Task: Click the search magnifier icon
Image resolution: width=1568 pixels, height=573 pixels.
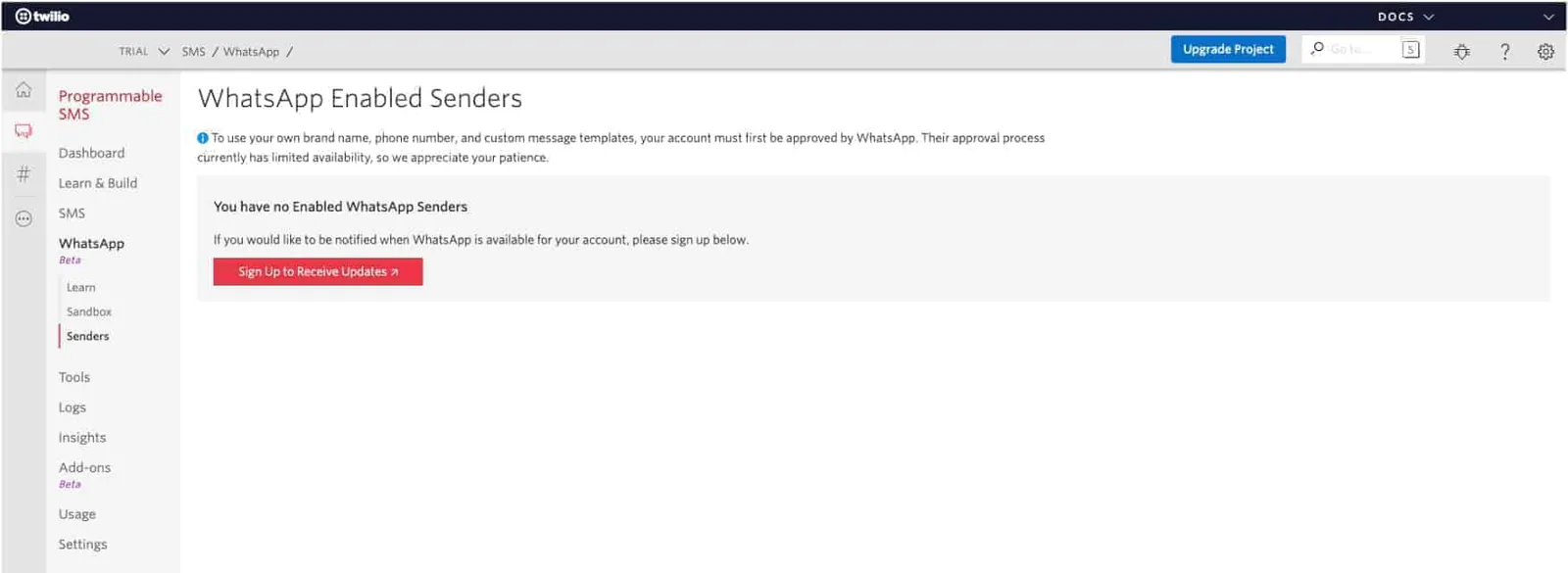Action: [1317, 48]
